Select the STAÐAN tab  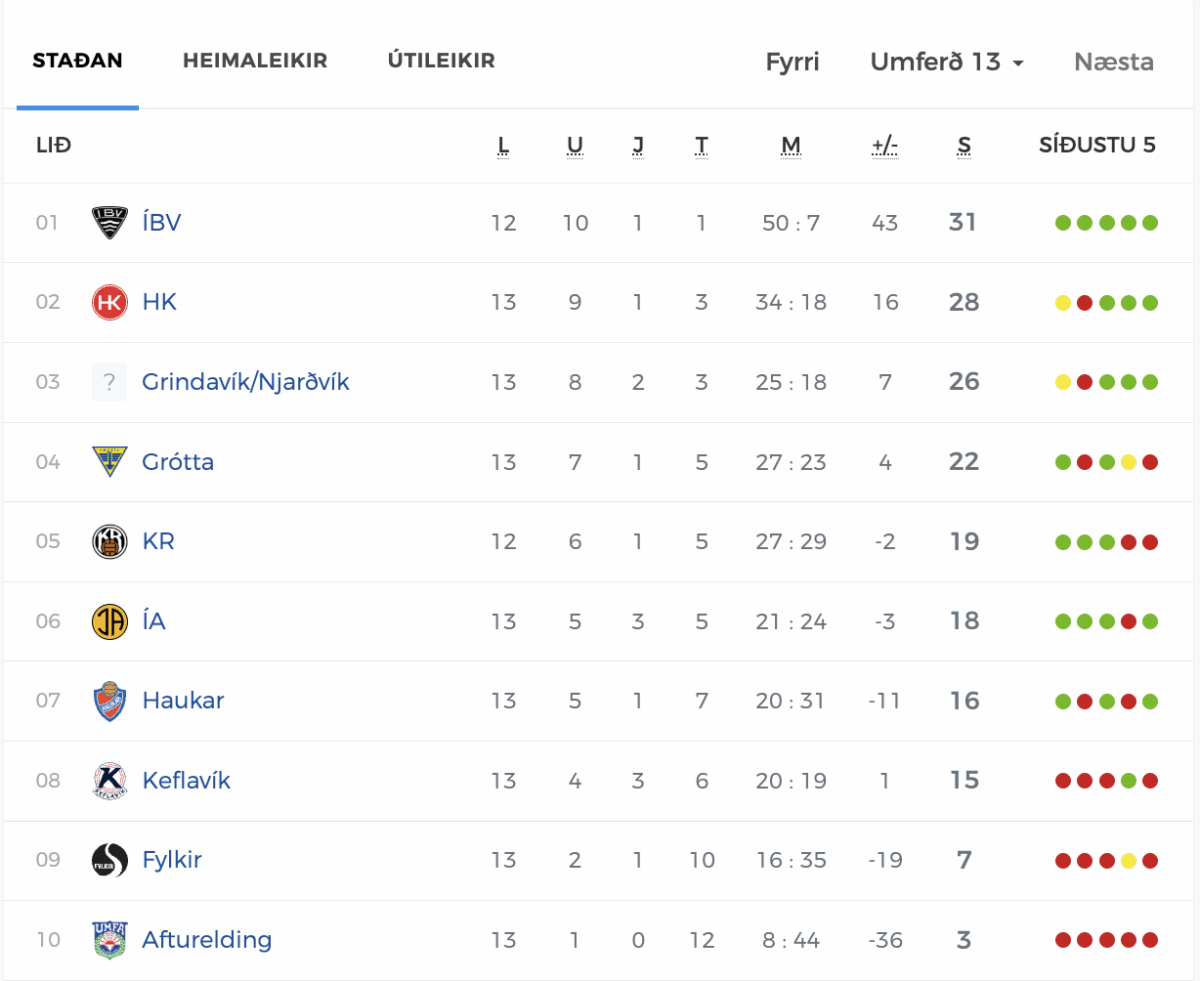click(x=78, y=61)
